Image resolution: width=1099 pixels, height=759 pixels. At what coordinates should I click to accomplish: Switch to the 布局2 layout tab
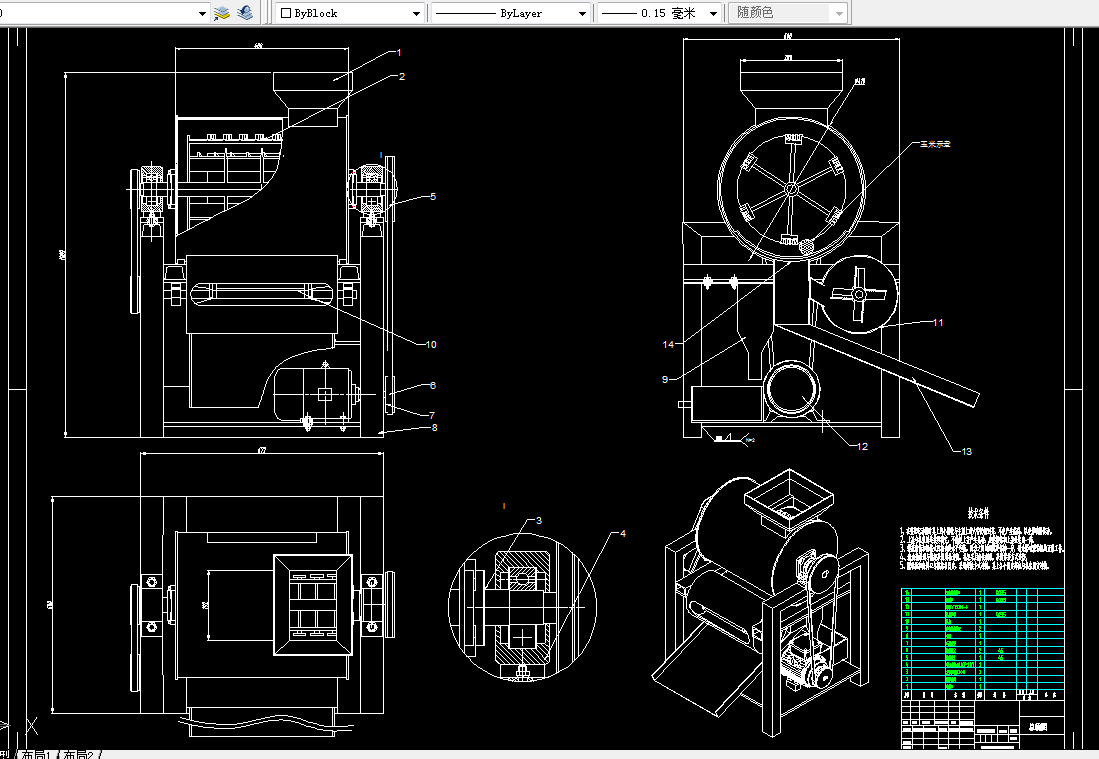tap(79, 754)
